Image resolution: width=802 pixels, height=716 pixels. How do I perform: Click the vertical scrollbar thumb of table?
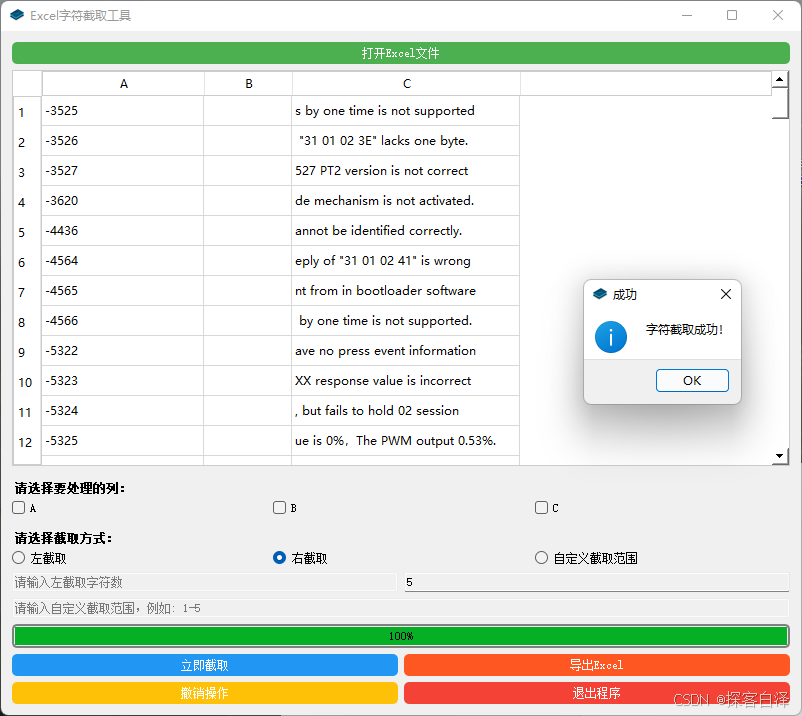click(x=779, y=103)
